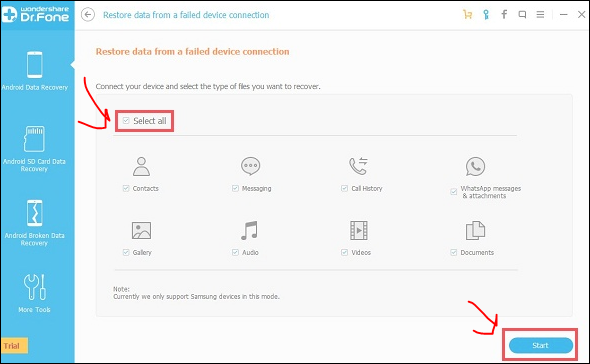Click the 'Currently we only support Samsung devices' note
Image resolution: width=590 pixels, height=364 pixels.
(196, 297)
